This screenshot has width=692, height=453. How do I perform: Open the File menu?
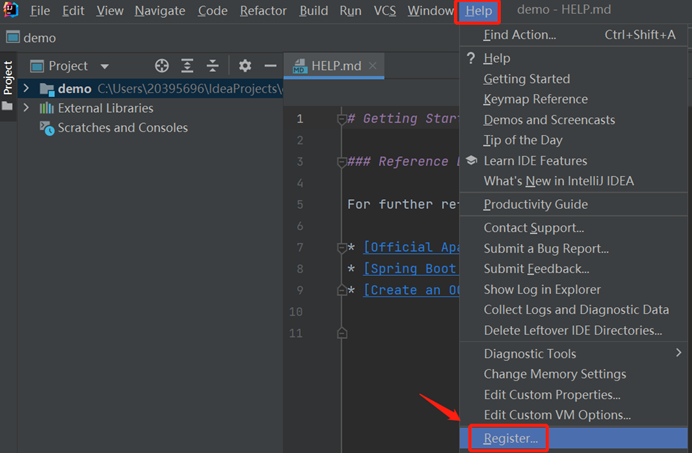tap(40, 11)
